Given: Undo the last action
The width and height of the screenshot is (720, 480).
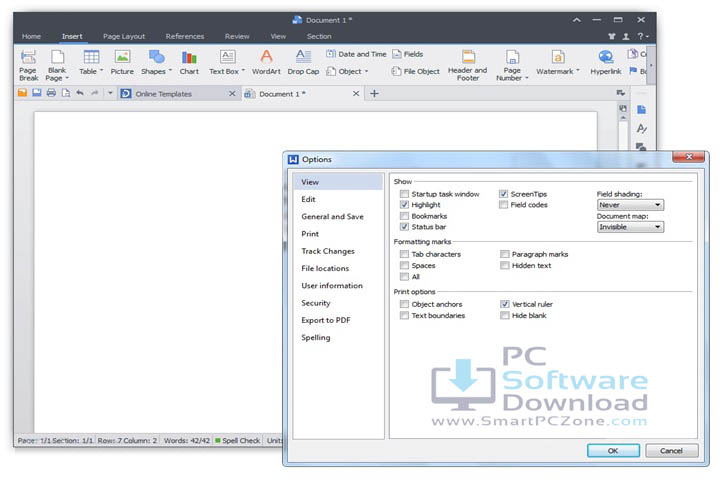Looking at the screenshot, I should (80, 93).
